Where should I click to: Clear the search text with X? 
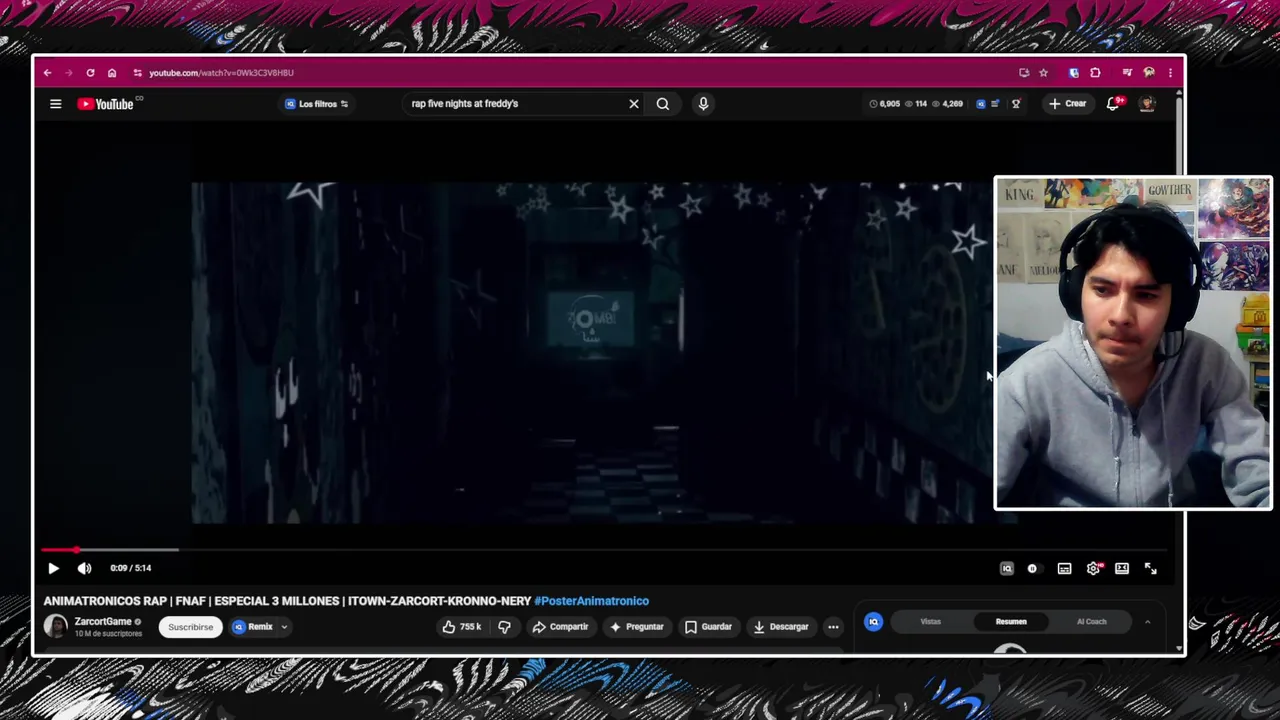(x=634, y=104)
